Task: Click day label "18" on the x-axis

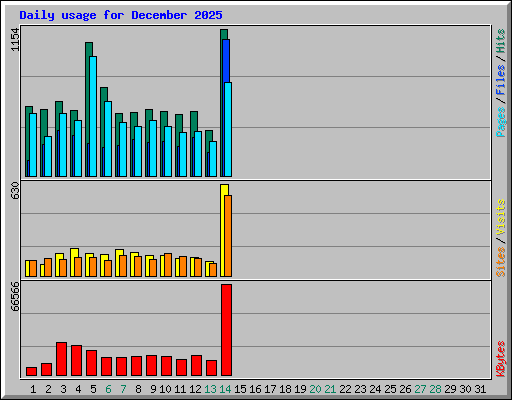Action: point(285,389)
